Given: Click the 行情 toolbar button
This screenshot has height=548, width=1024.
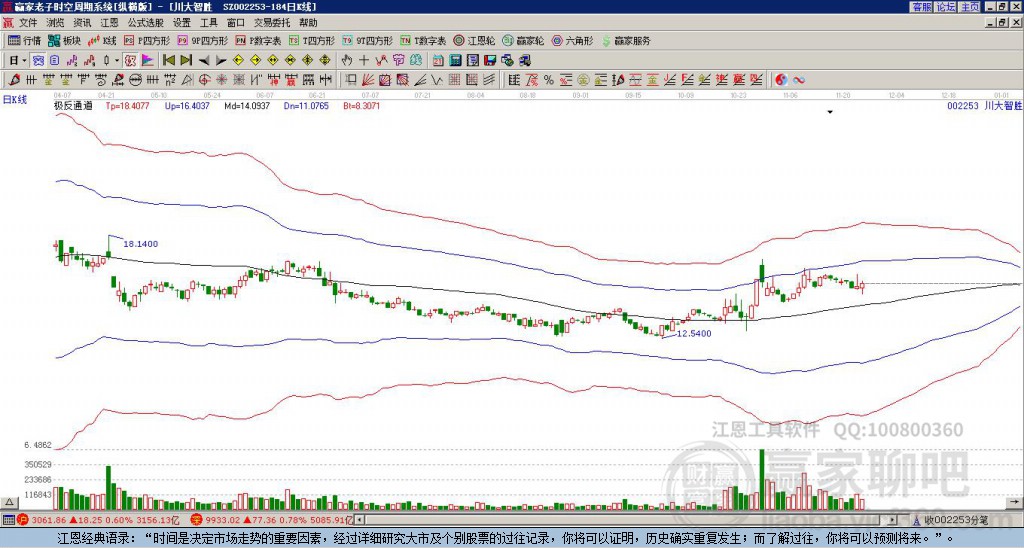Looking at the screenshot, I should tap(25, 41).
